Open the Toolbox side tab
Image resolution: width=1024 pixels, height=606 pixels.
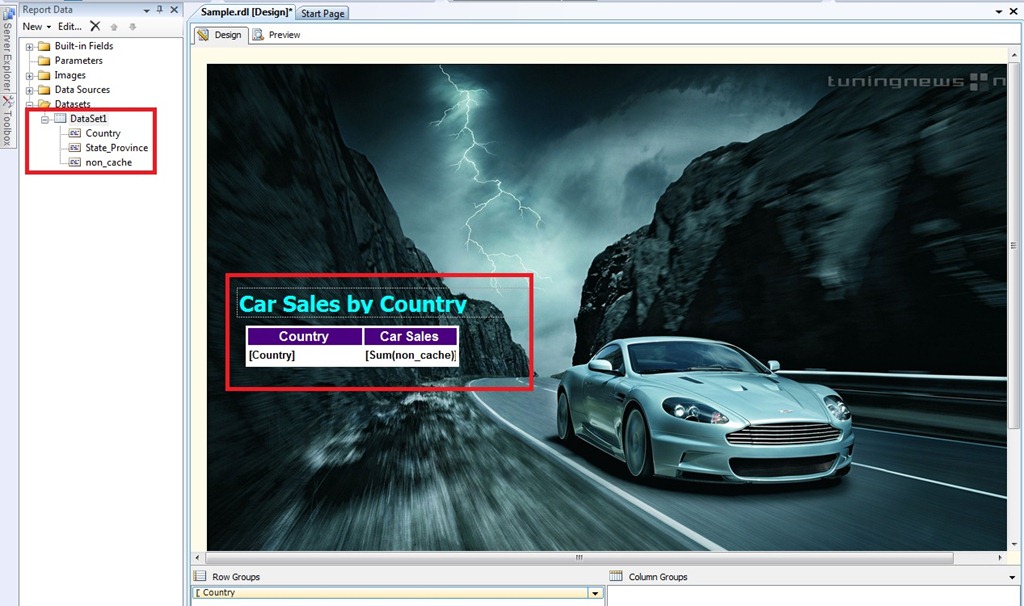[7, 122]
